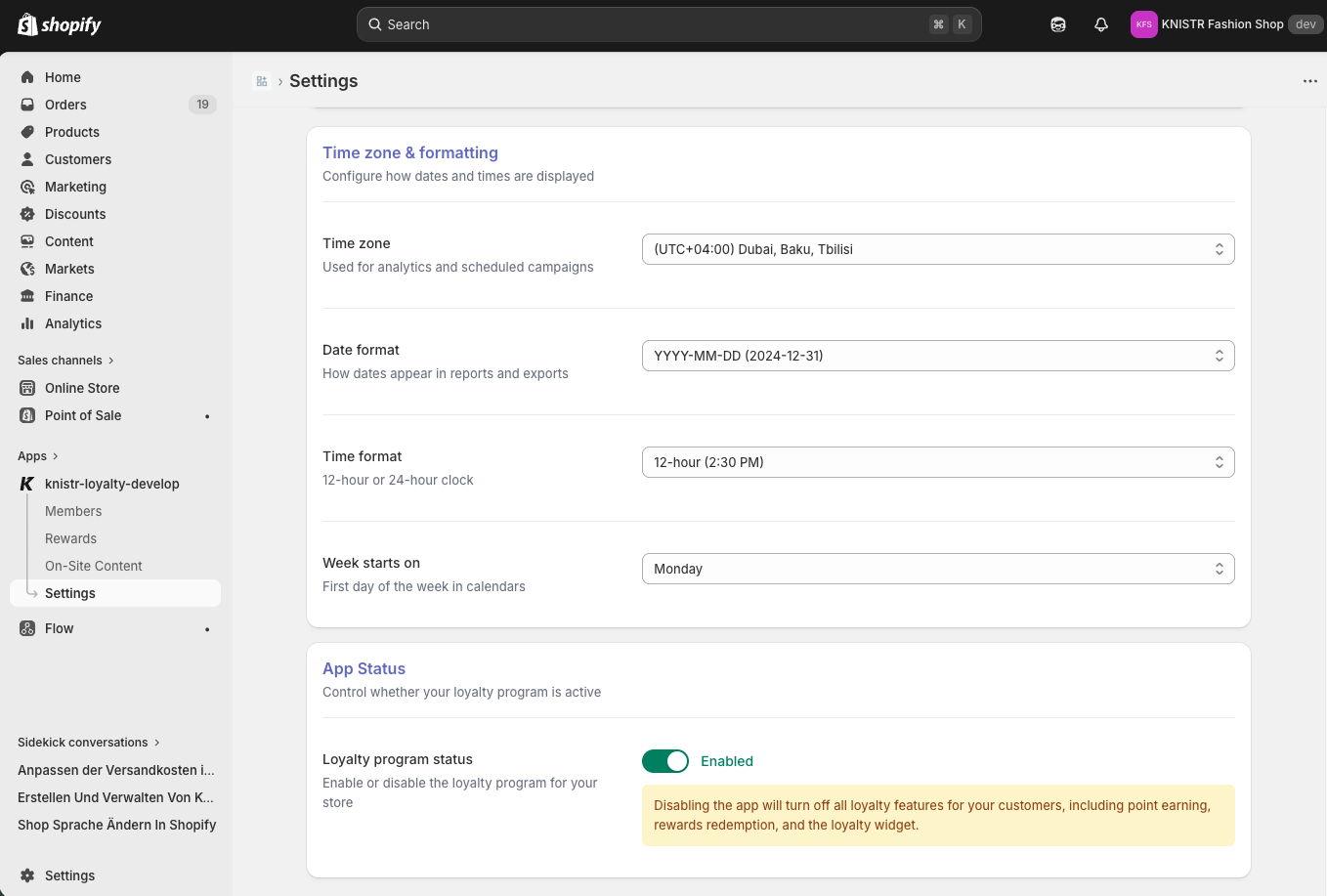This screenshot has height=896, width=1327.
Task: Open the Sidekick assistant icon
Action: (x=1058, y=24)
